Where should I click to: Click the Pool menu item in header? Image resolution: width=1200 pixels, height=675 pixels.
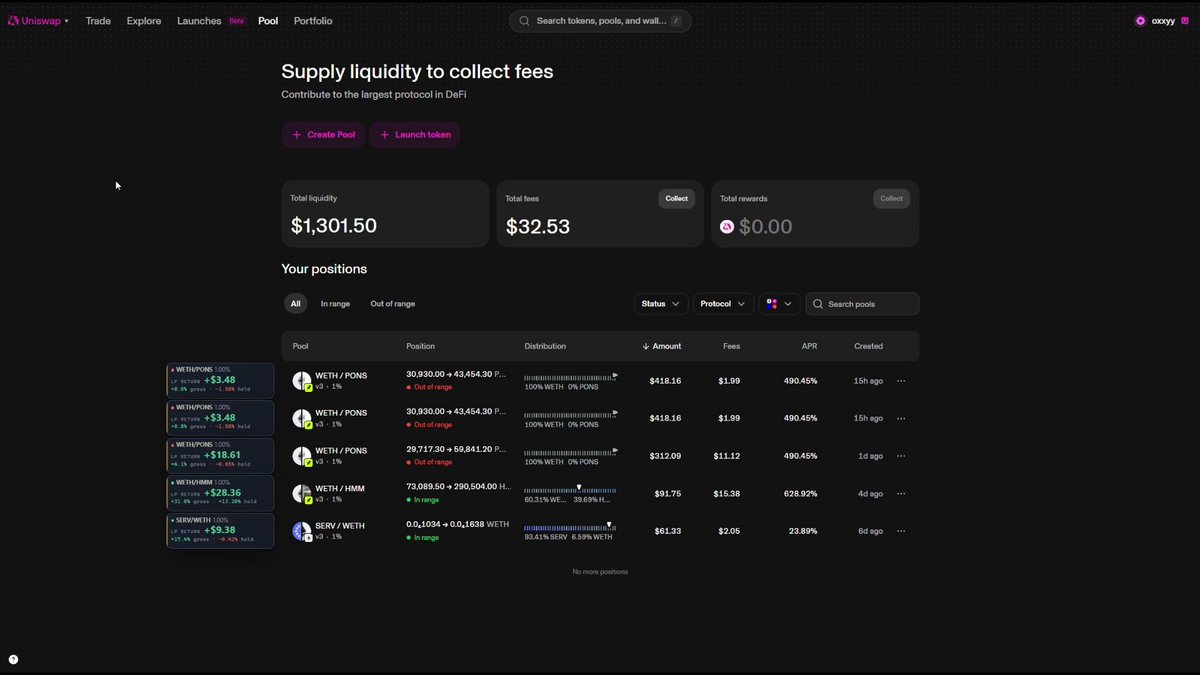[x=268, y=21]
